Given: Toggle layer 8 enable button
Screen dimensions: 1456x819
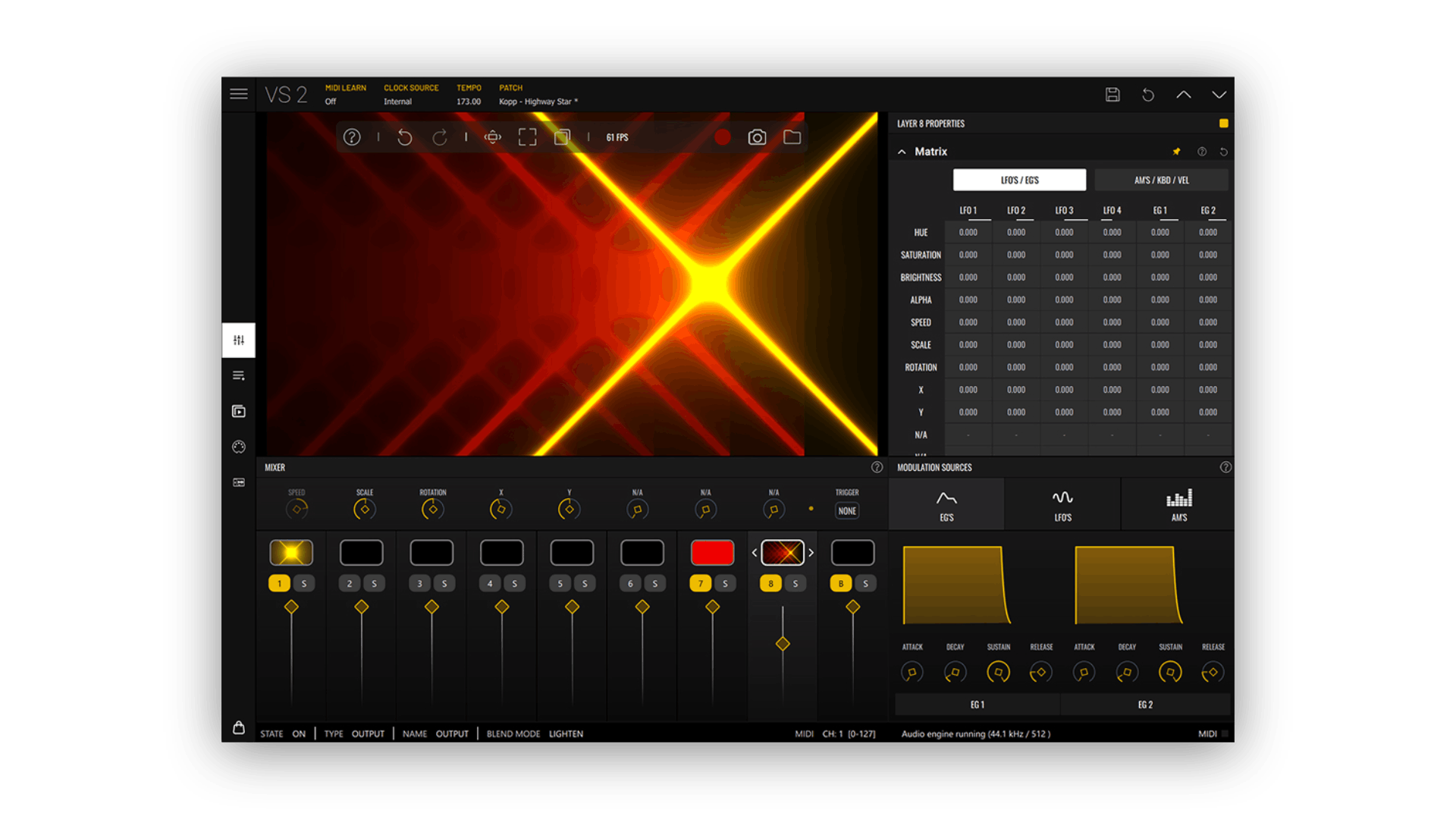Looking at the screenshot, I should tap(770, 583).
